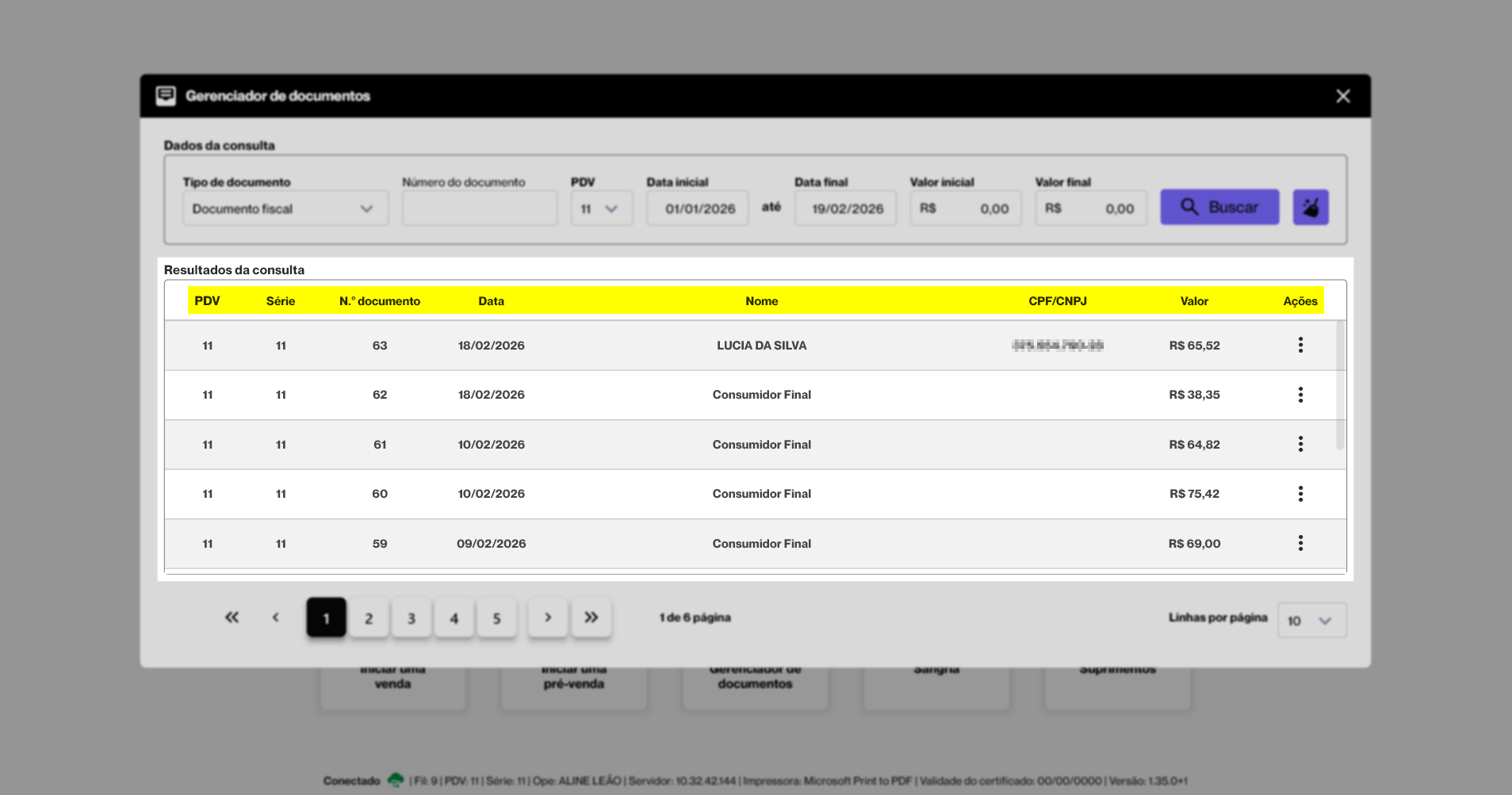This screenshot has width=1512, height=795.
Task: Jump to the last results page
Action: tap(591, 617)
